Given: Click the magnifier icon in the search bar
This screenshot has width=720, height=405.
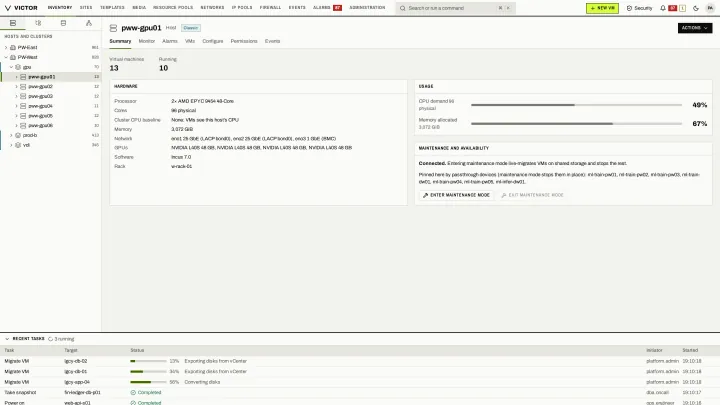Looking at the screenshot, I should pyautogui.click(x=403, y=8).
